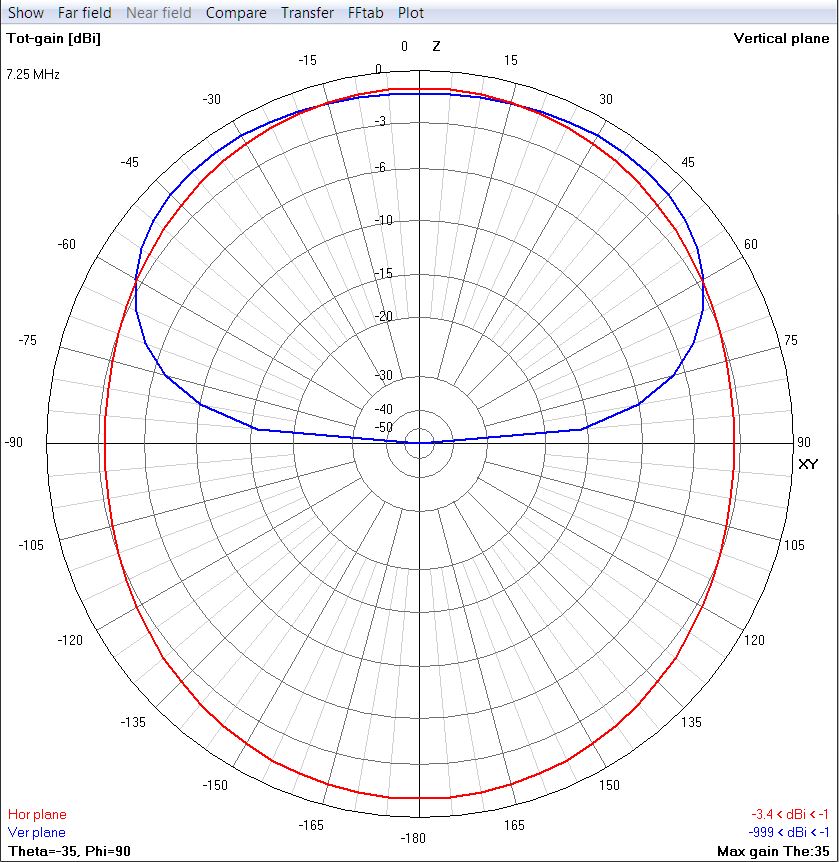The width and height of the screenshot is (839, 862).
Task: Click the Vertical plane label
Action: (x=781, y=38)
